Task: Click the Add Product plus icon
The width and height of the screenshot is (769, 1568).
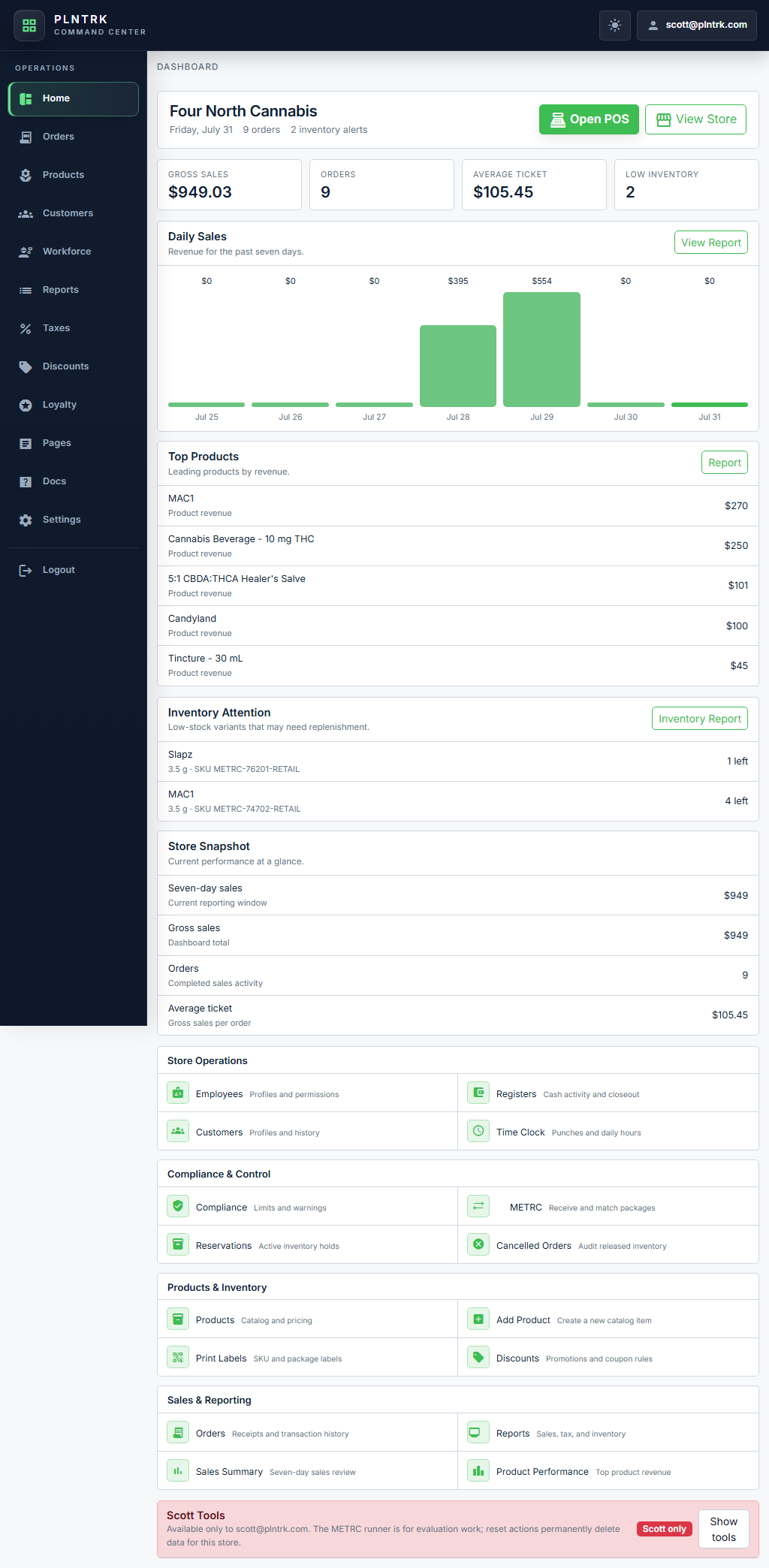Action: [x=478, y=1319]
